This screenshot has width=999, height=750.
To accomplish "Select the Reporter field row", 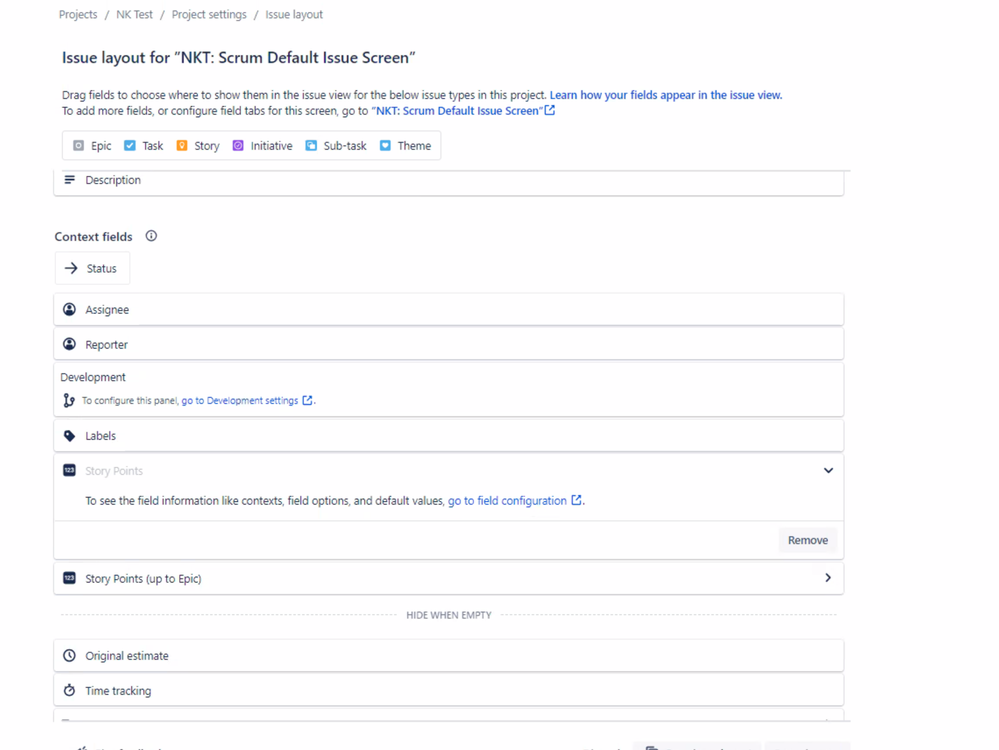I will (449, 344).
